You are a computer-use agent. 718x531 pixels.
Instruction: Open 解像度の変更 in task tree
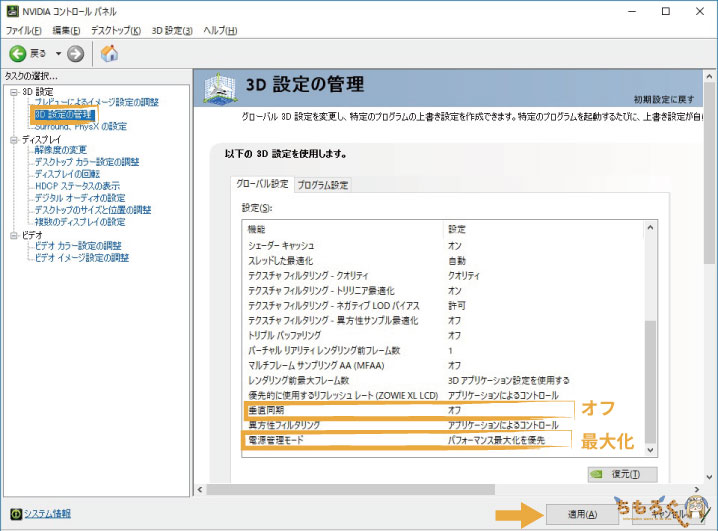pyautogui.click(x=60, y=150)
